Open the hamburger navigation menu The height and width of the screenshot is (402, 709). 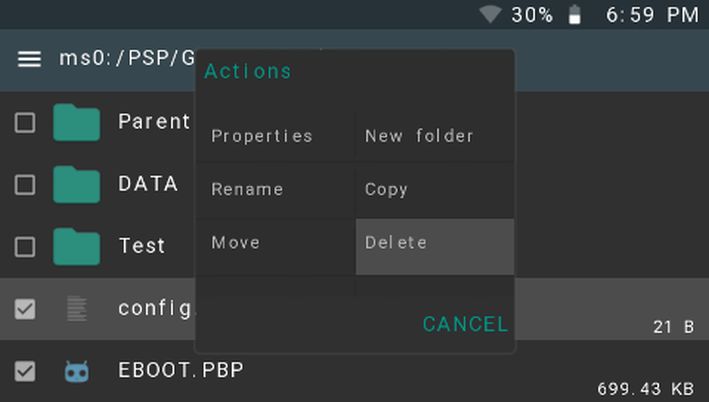coord(29,59)
